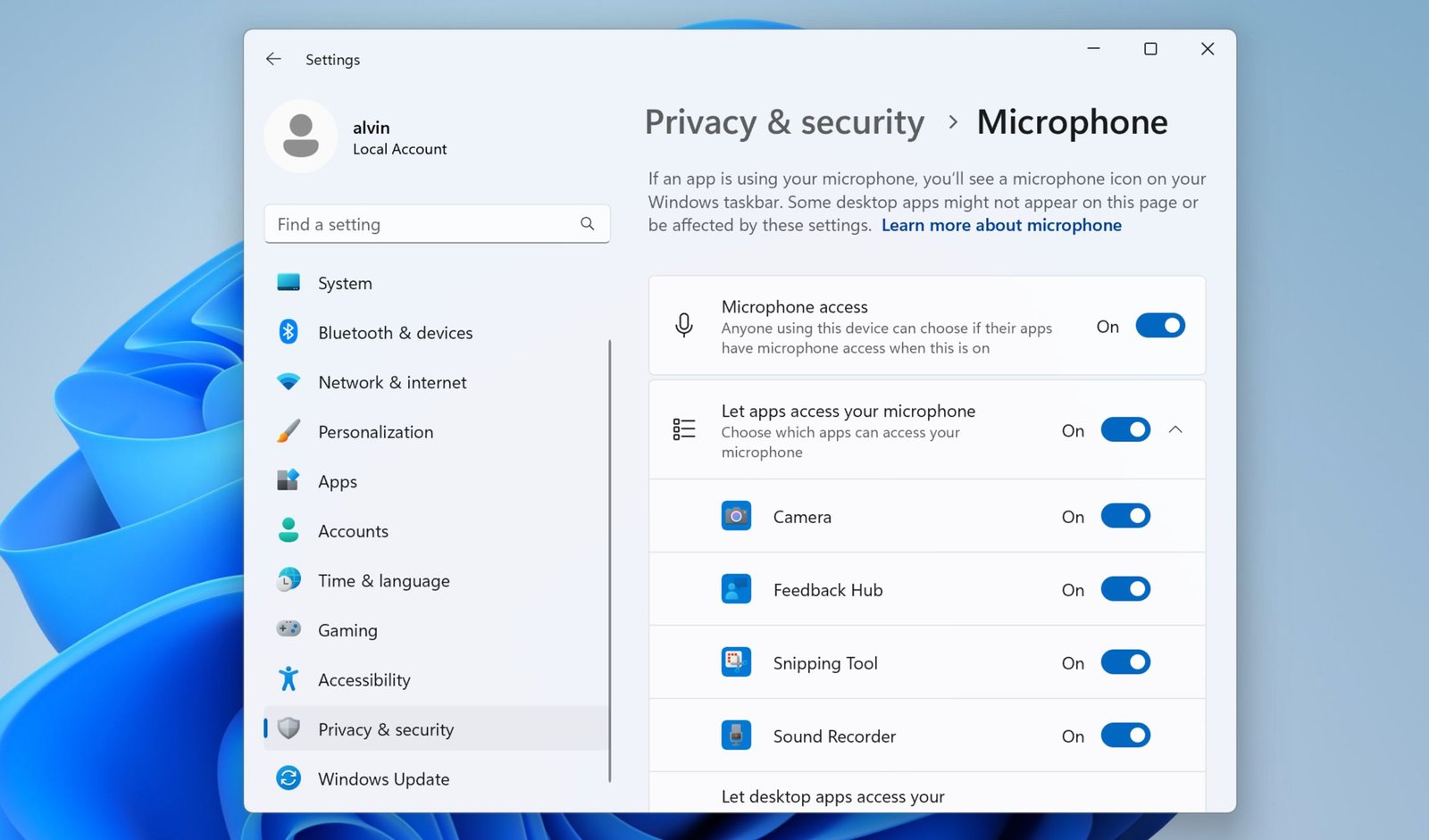Viewport: 1429px width, 840px height.
Task: Click the Sound Recorder app icon
Action: click(x=736, y=736)
